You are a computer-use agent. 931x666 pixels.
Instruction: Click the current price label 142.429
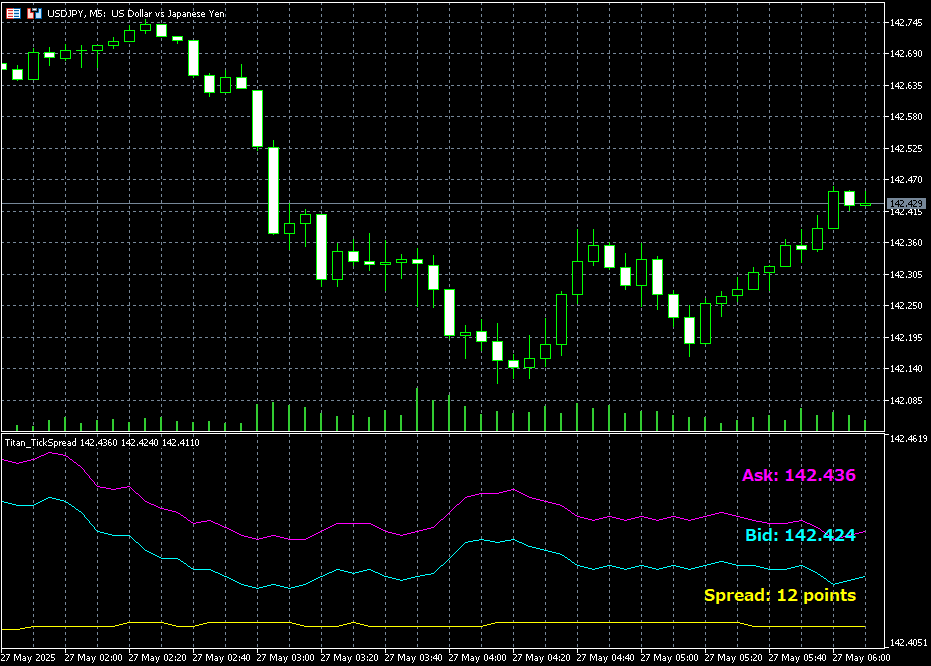point(906,204)
